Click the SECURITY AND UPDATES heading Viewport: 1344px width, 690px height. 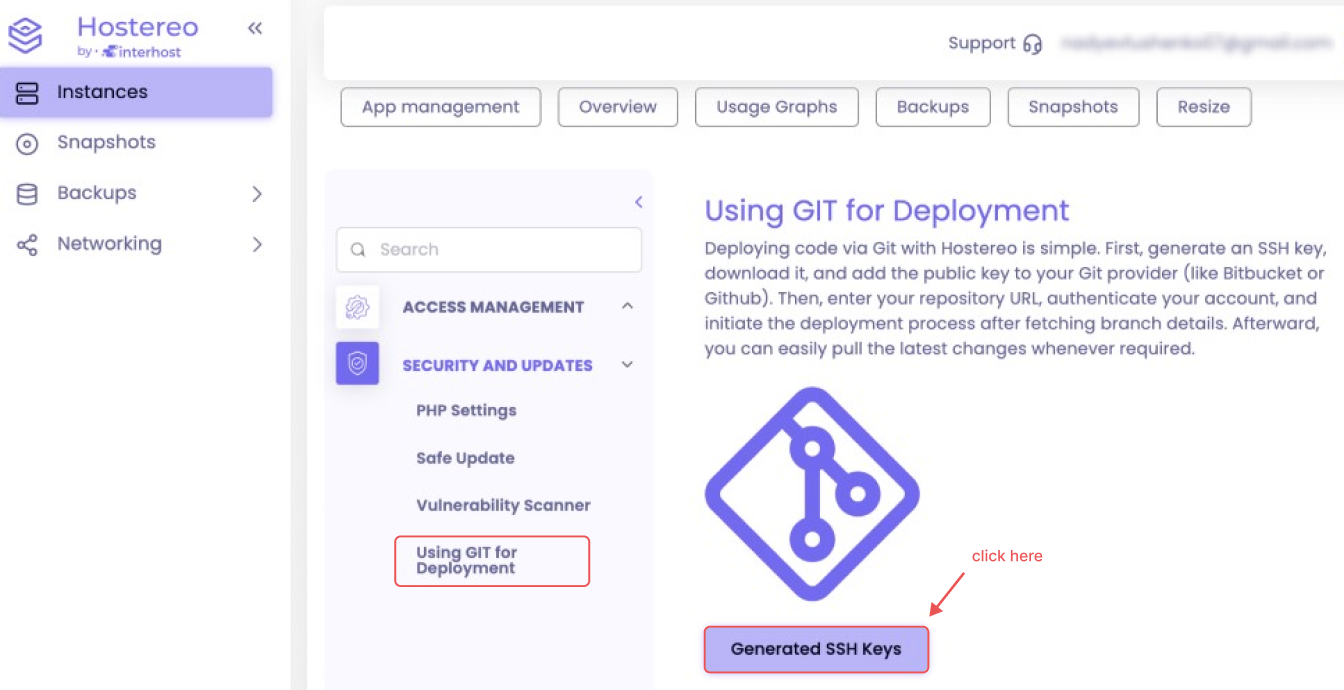[497, 366]
